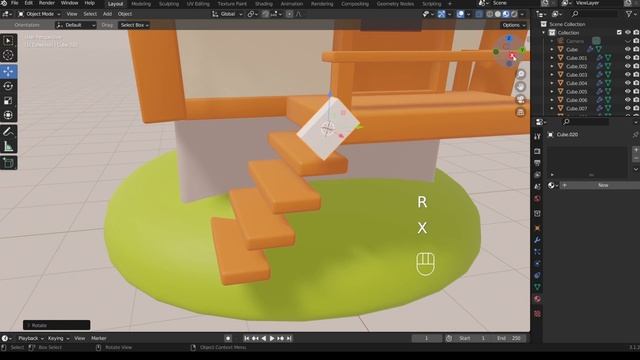Screen dimensions: 640x360
Task: Open the Select Box drag dropdown
Action: [134, 25]
